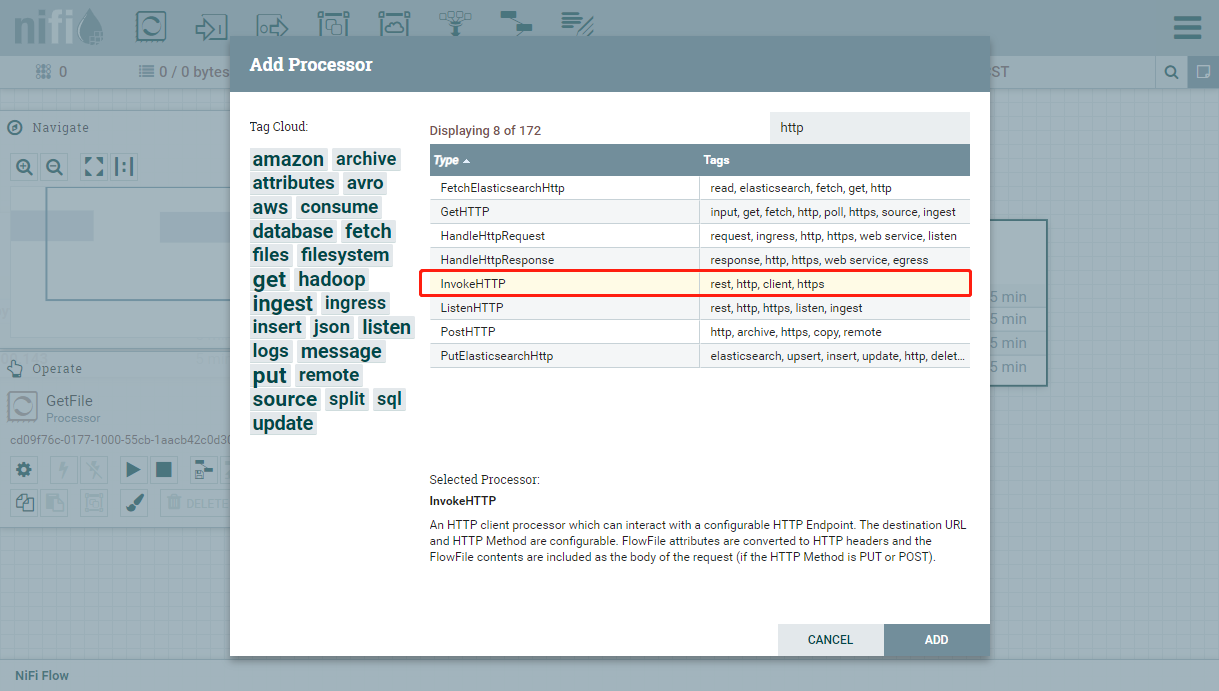Select the Remote Process Group toolbar icon
This screenshot has height=691, width=1219.
coord(394,26)
